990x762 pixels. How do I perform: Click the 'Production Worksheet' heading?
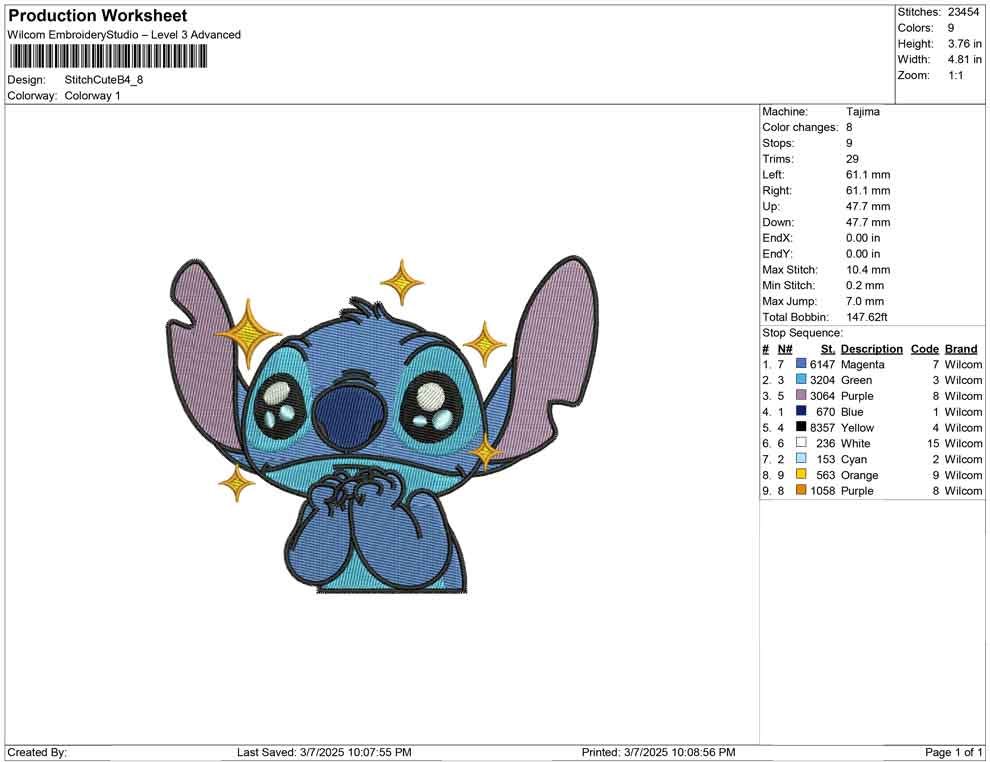pos(98,16)
